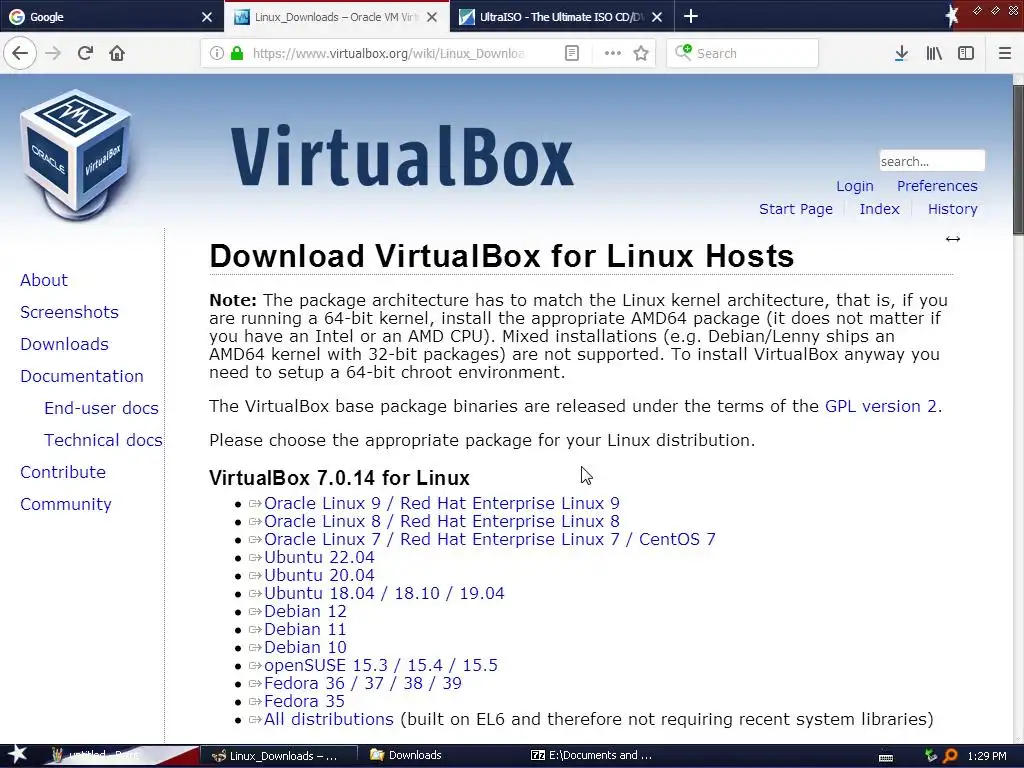
Task: Open the GPL version 2 link
Action: [880, 406]
